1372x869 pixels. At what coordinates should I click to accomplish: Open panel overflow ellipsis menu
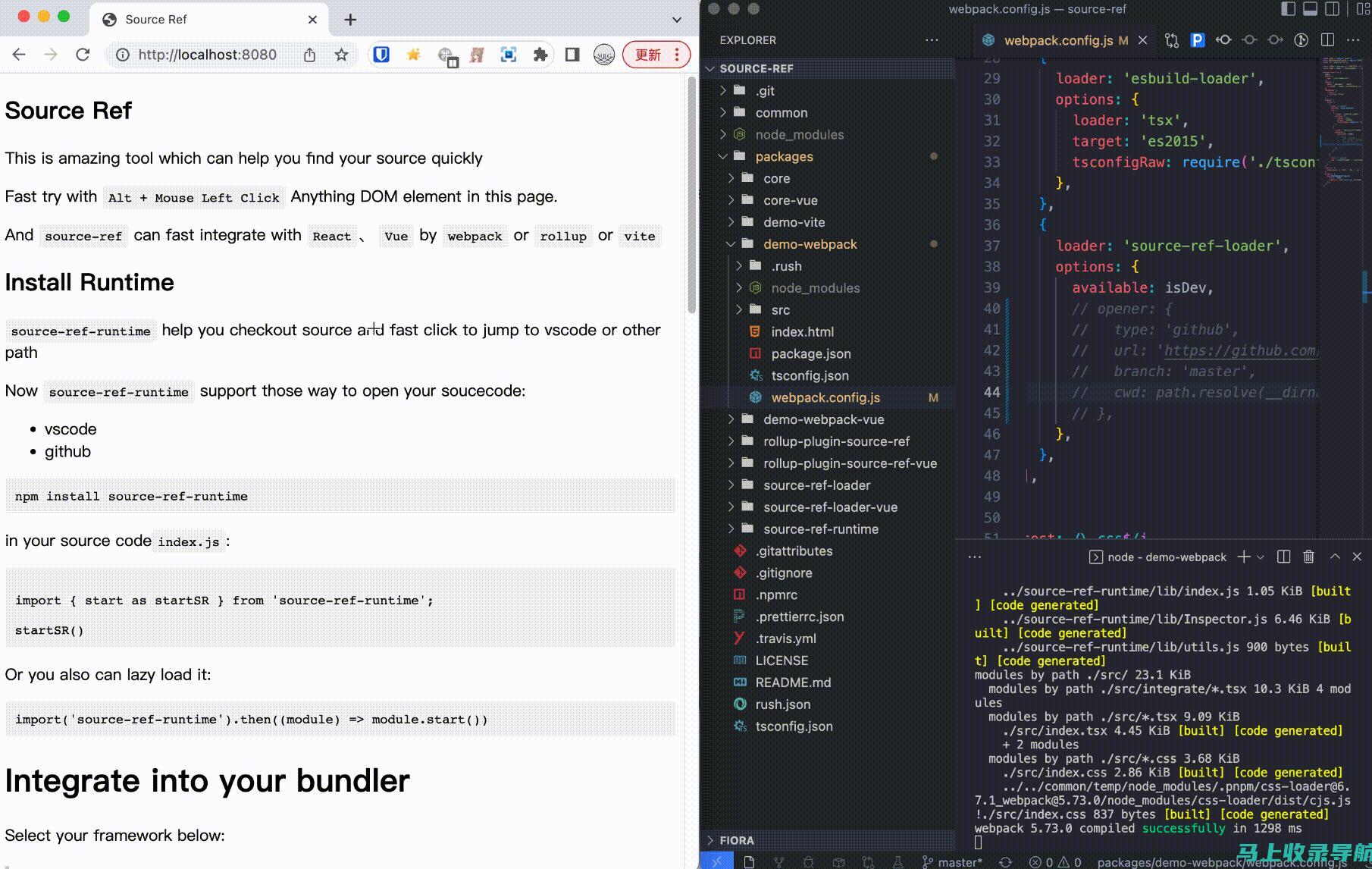pyautogui.click(x=975, y=557)
